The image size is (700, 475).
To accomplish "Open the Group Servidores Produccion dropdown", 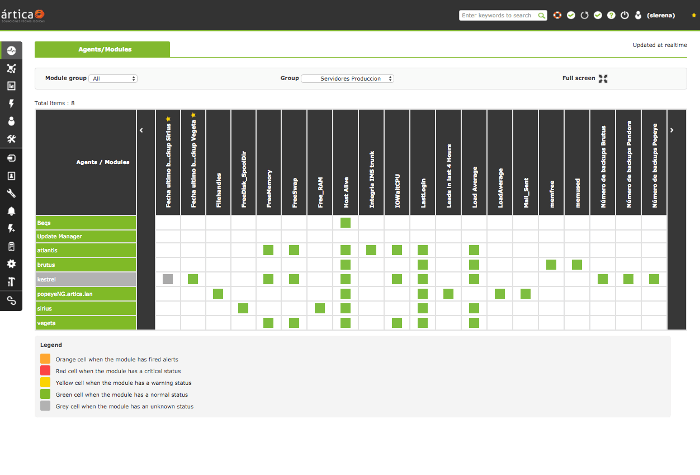I will pyautogui.click(x=348, y=78).
